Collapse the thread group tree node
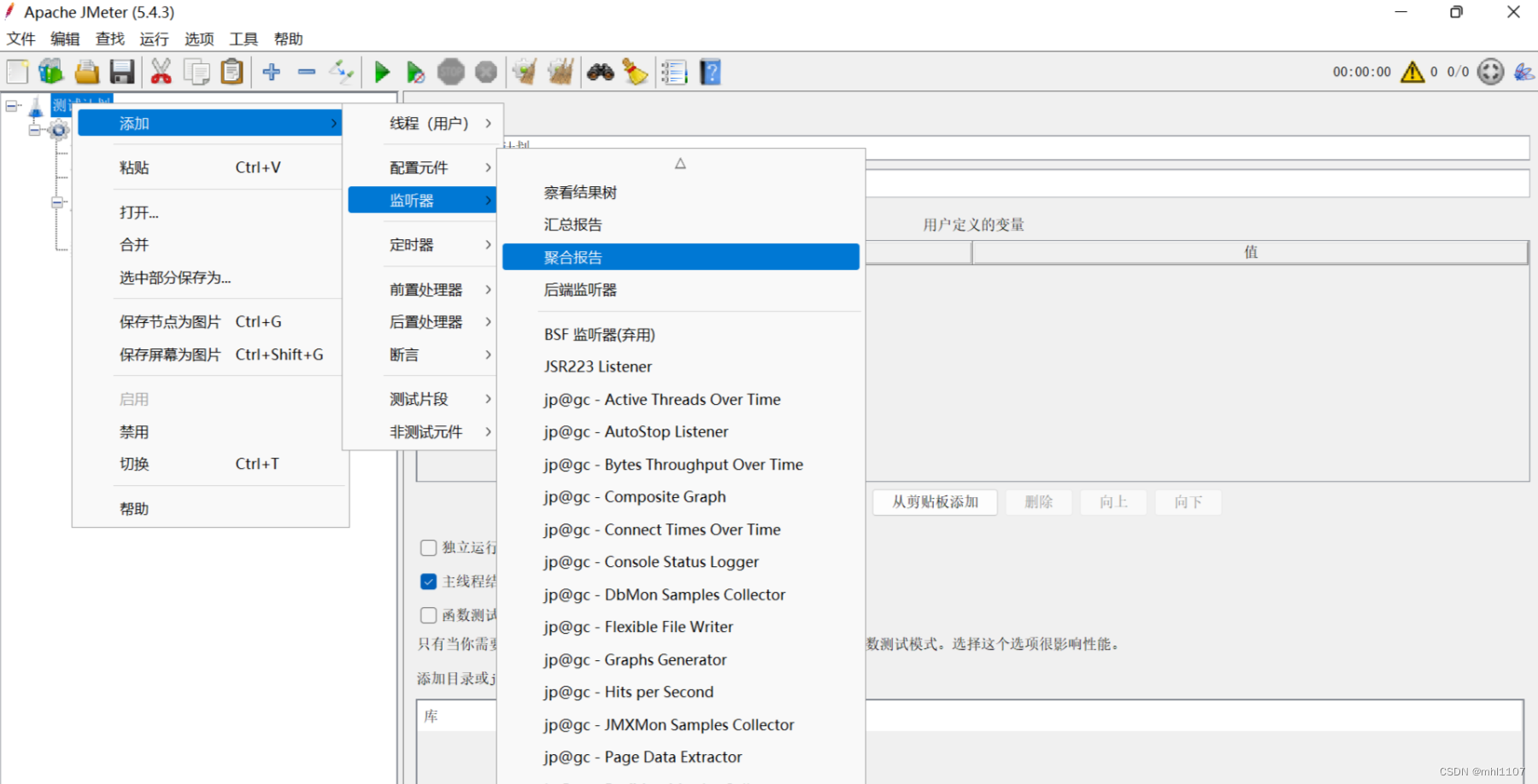Screen dimensions: 1538x784 34,131
